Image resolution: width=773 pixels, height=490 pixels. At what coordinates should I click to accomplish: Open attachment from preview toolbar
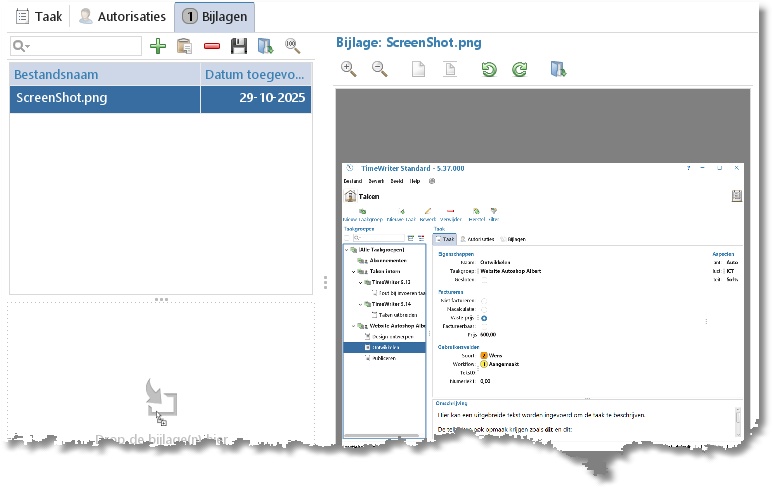pos(558,69)
